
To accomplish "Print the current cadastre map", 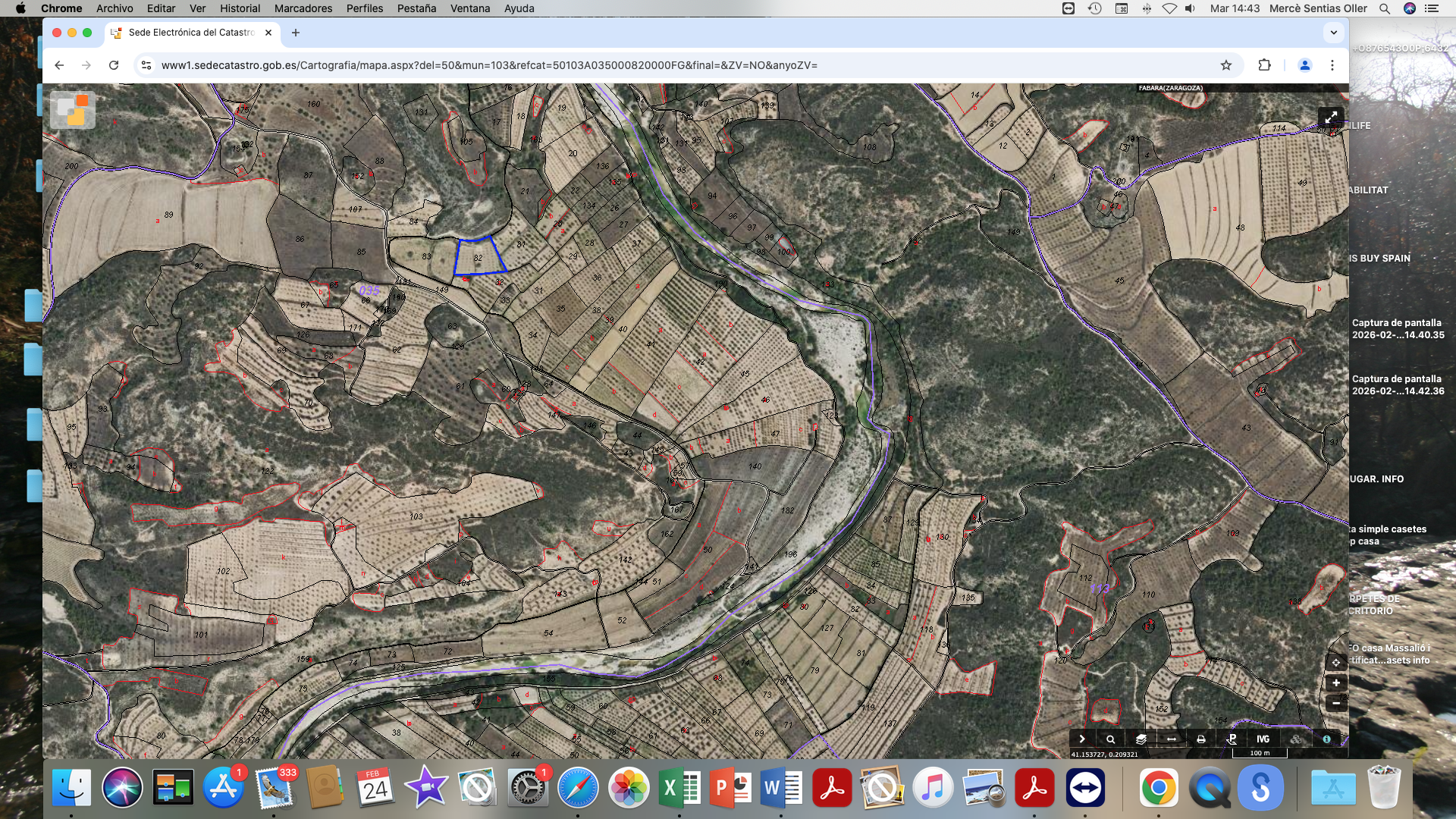I will pos(1201,739).
